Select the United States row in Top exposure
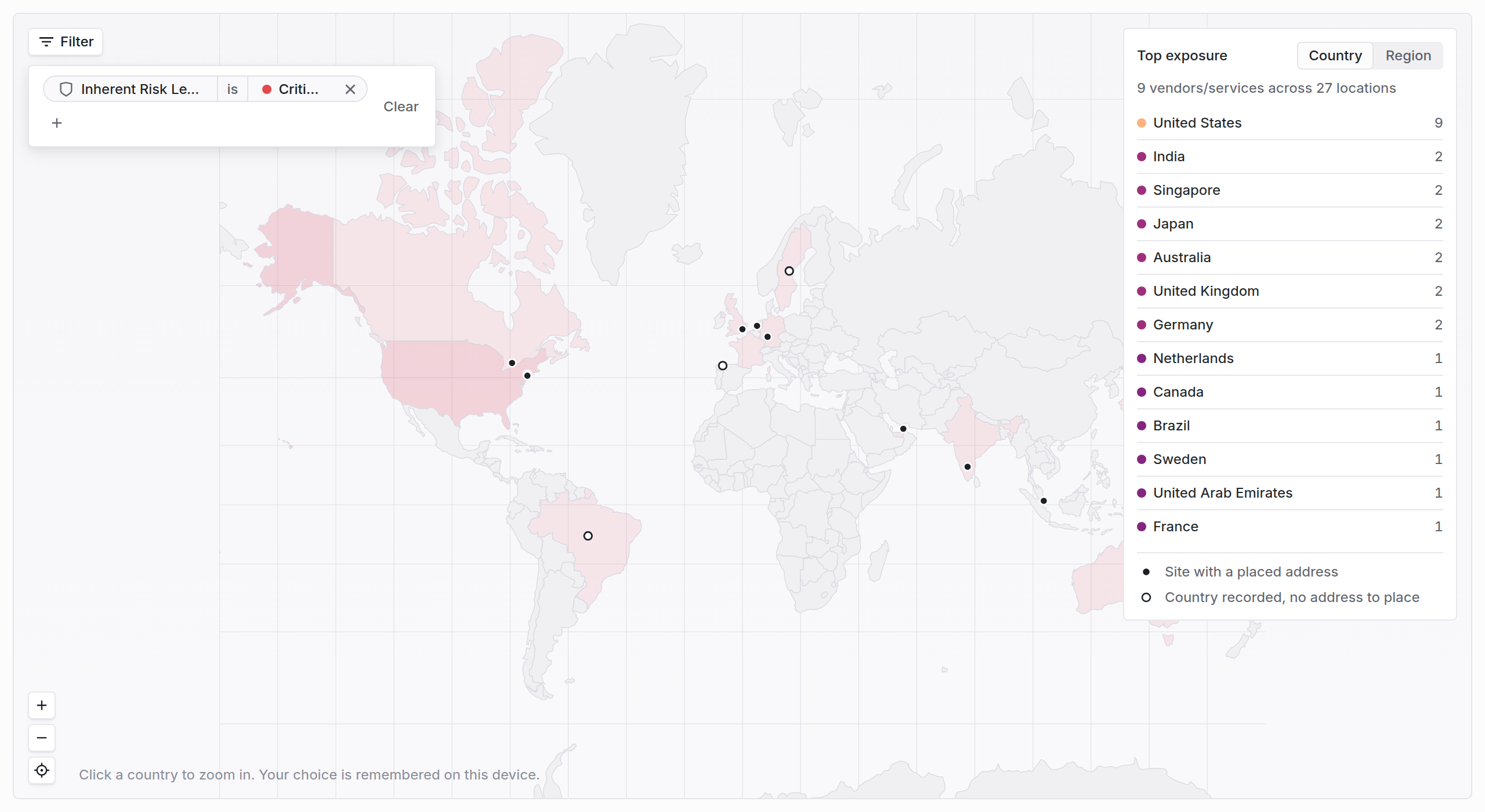 [x=1290, y=123]
